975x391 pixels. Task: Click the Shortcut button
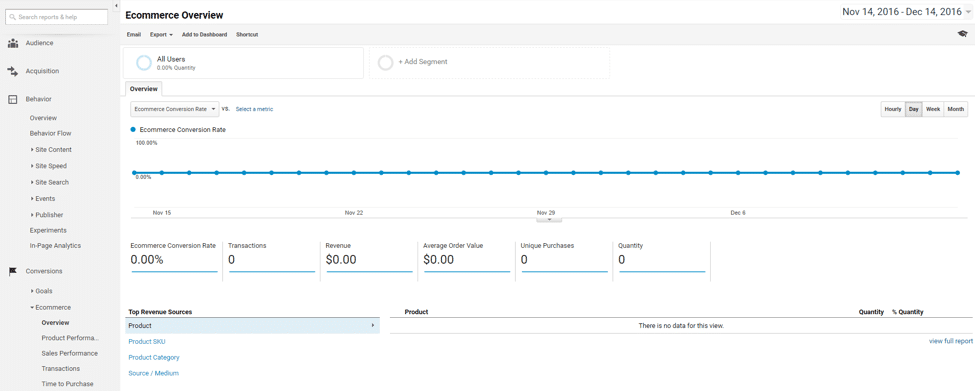247,35
